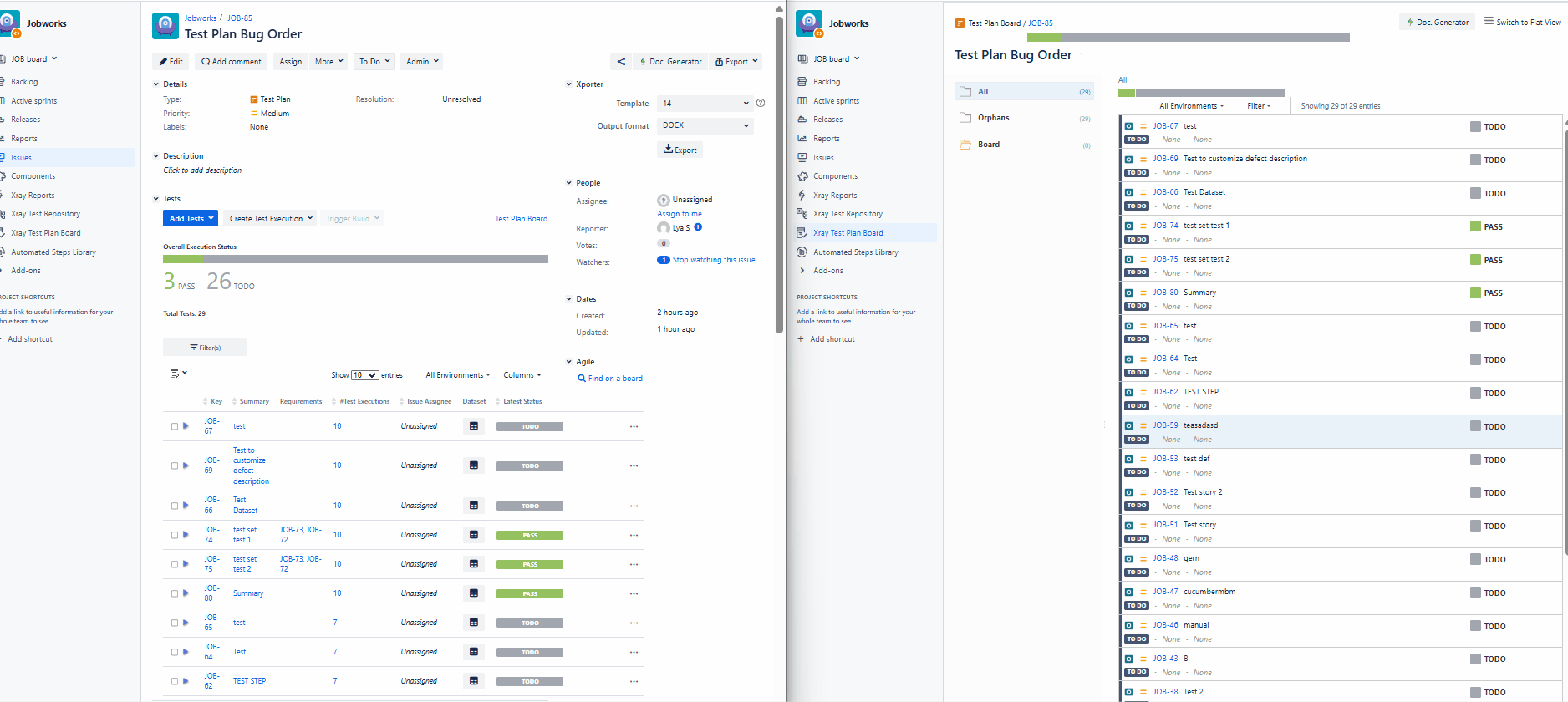Click the reporter info icon beside Lya S
Viewport: 1568px width, 702px height.
698,227
